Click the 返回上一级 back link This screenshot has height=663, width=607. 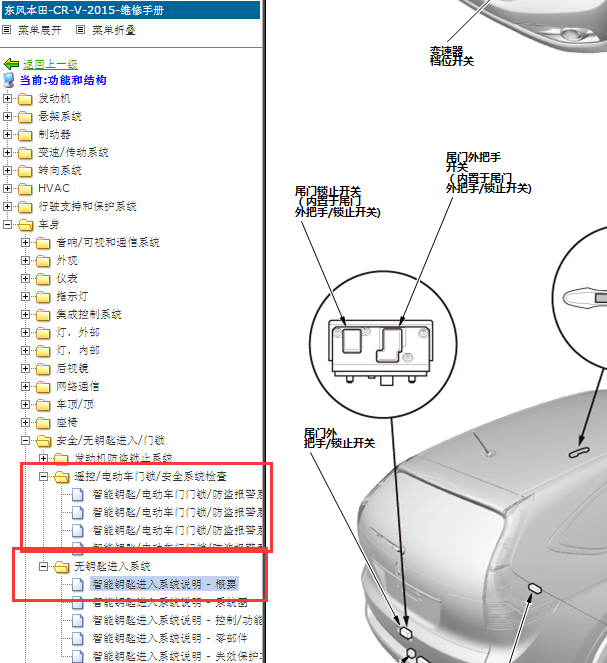[x=50, y=64]
